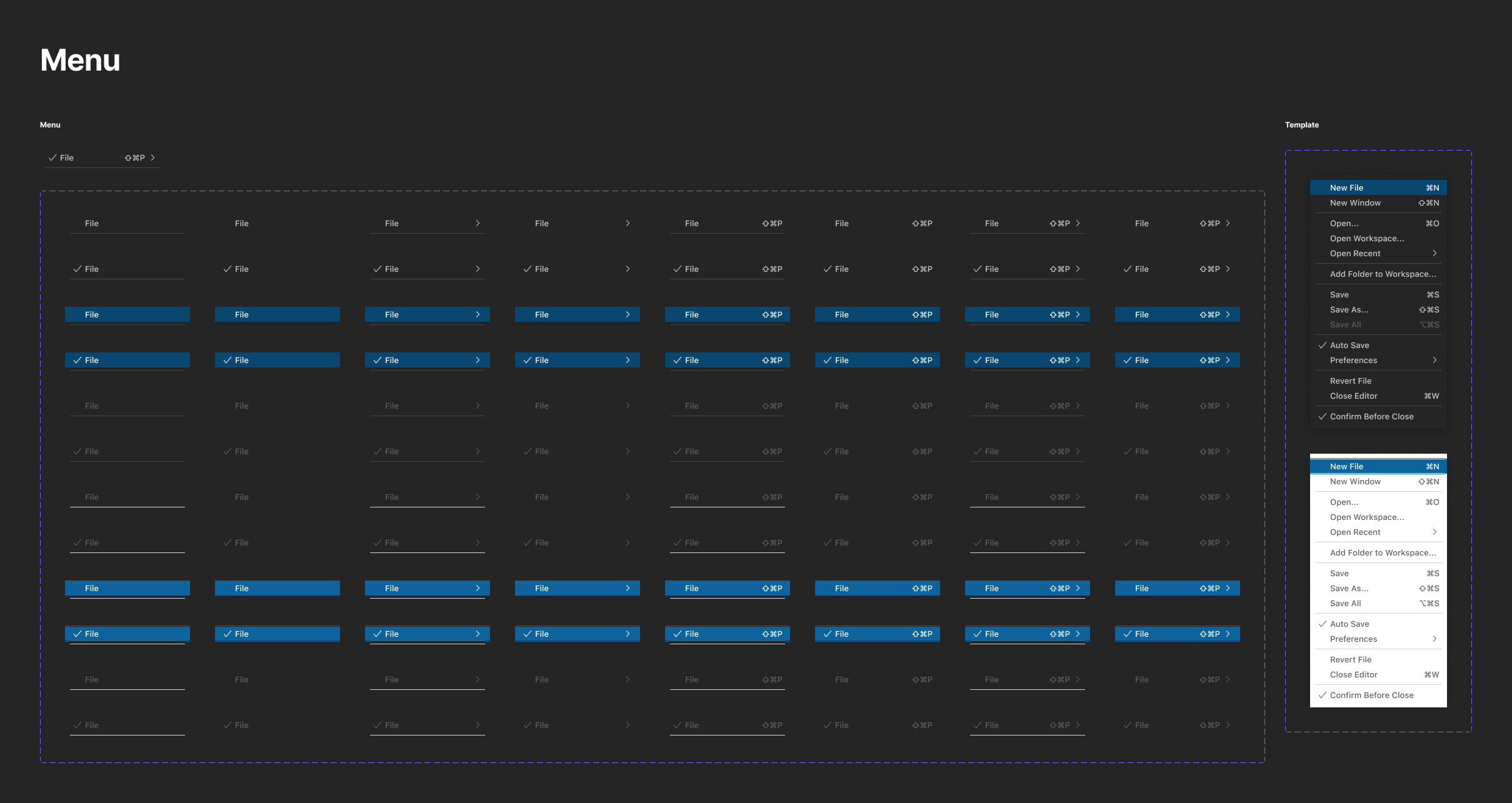Toggle Auto Save checkmark in dark template menu
This screenshot has height=803, width=1512.
[x=1323, y=346]
